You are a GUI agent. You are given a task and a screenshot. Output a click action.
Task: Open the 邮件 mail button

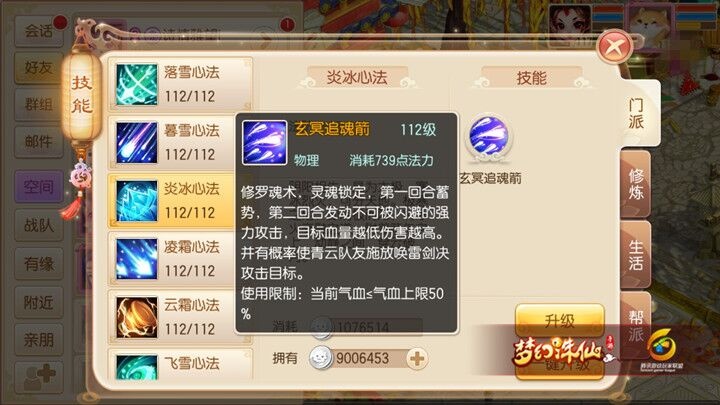pos(39,142)
